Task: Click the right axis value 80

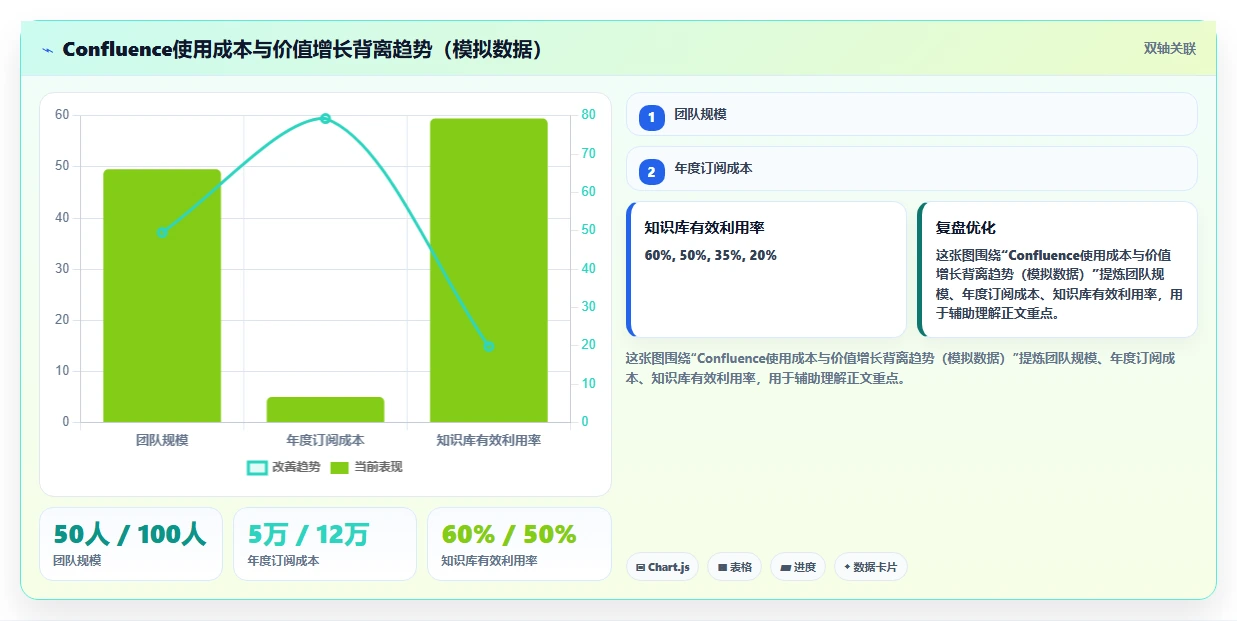Action: click(588, 115)
